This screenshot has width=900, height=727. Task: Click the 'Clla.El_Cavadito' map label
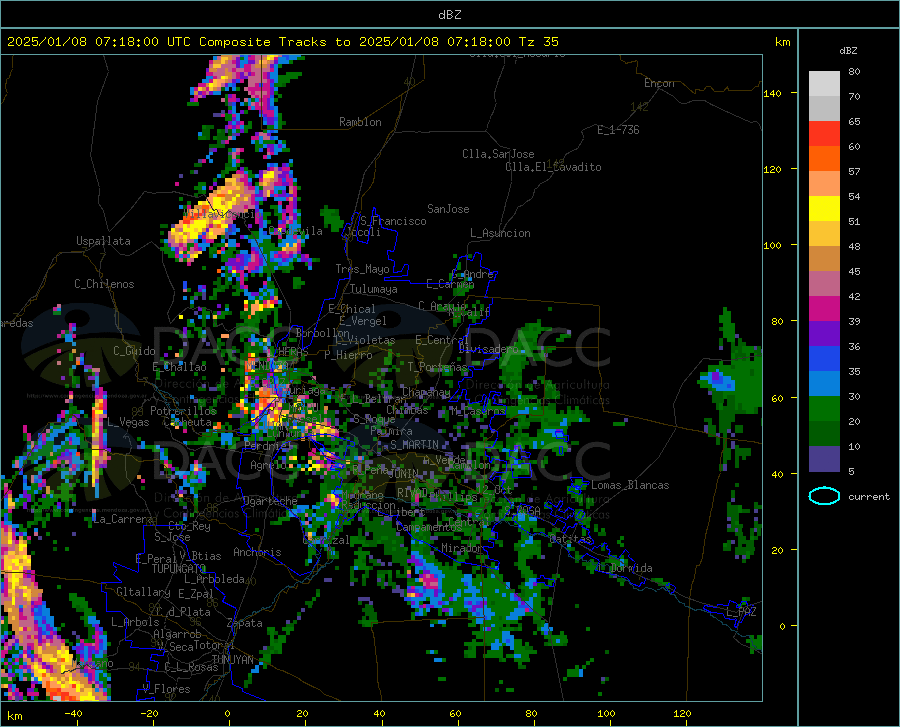553,167
